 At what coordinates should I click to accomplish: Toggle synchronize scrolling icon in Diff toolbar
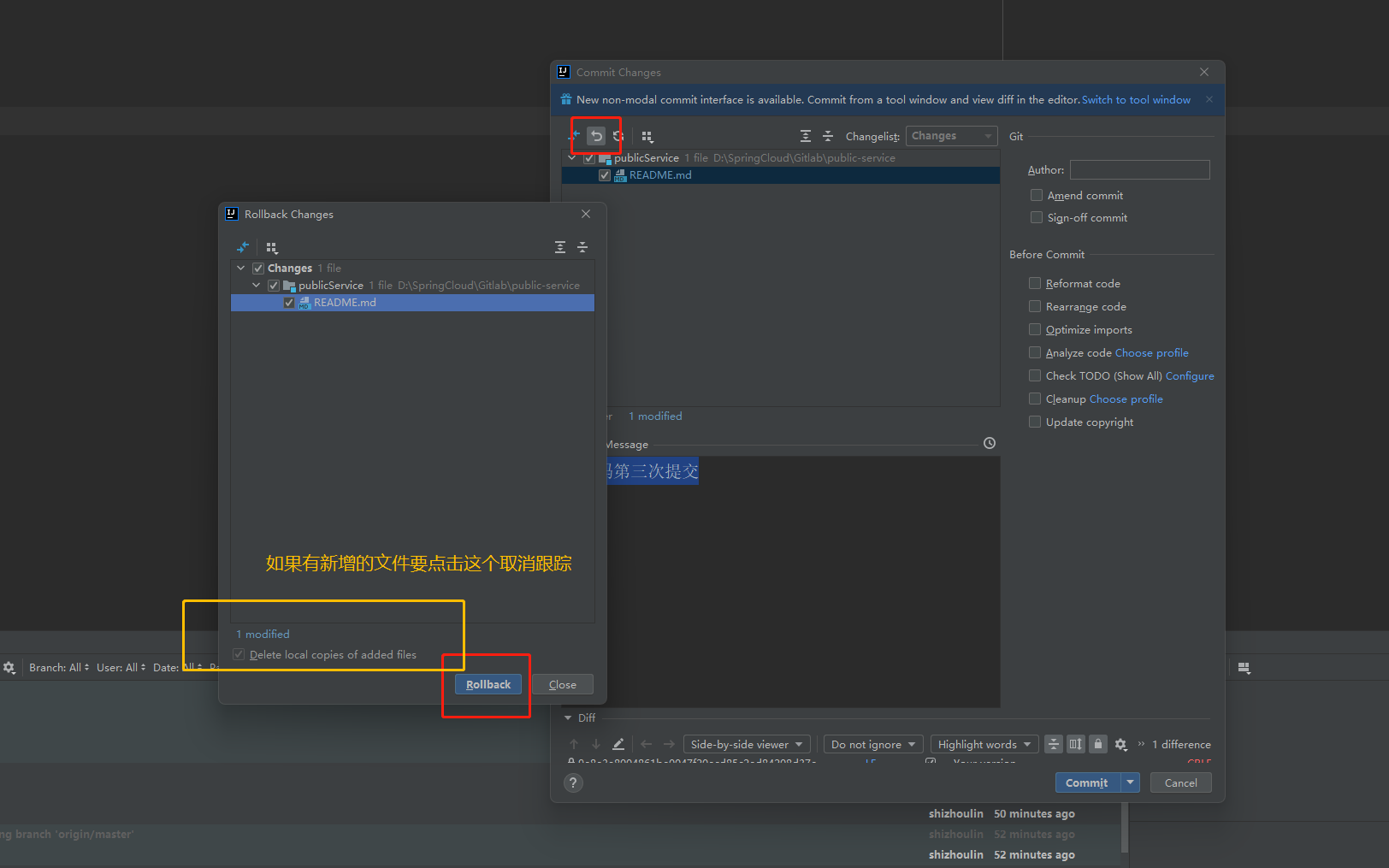(1076, 744)
